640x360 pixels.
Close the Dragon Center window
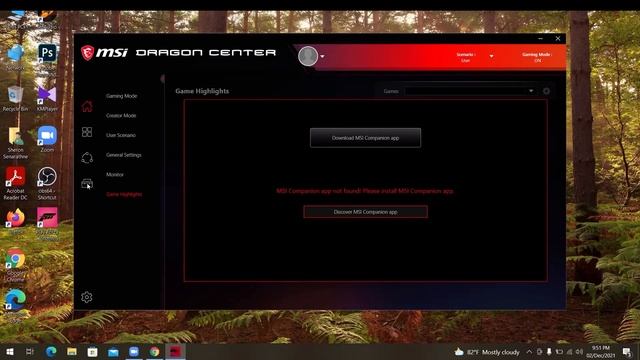click(x=558, y=38)
